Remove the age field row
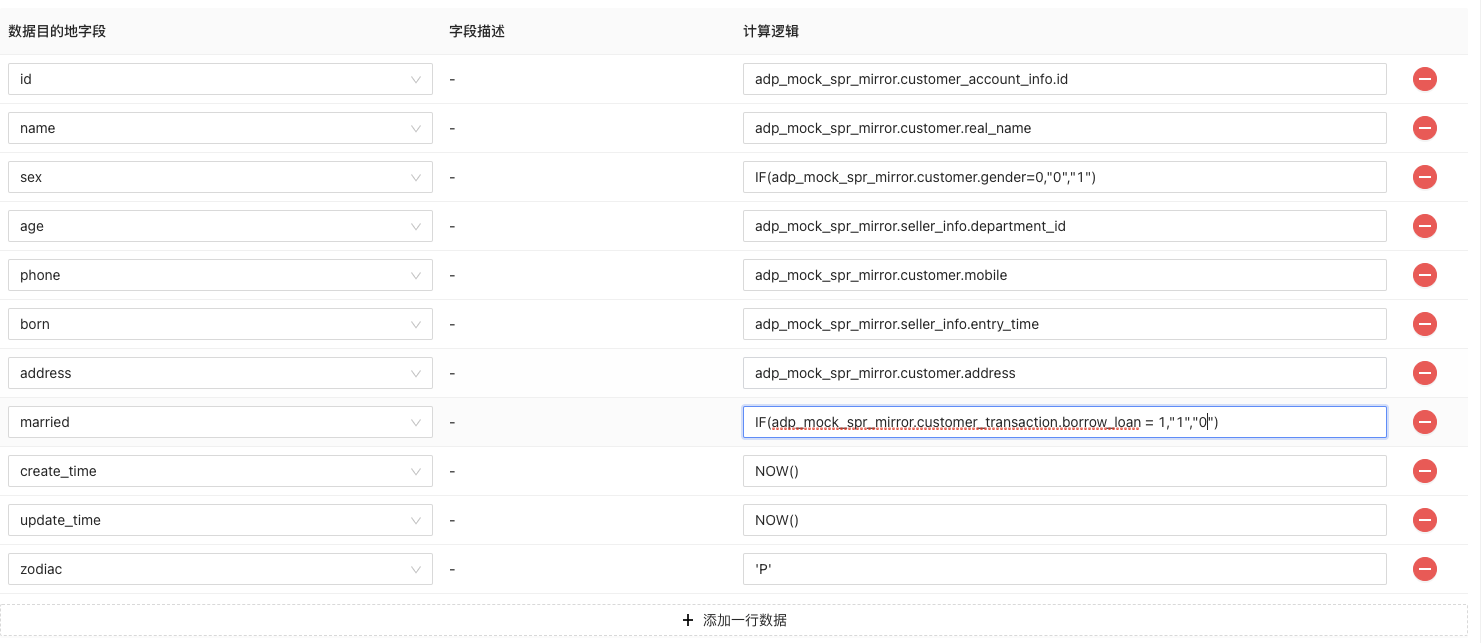 click(x=1424, y=226)
